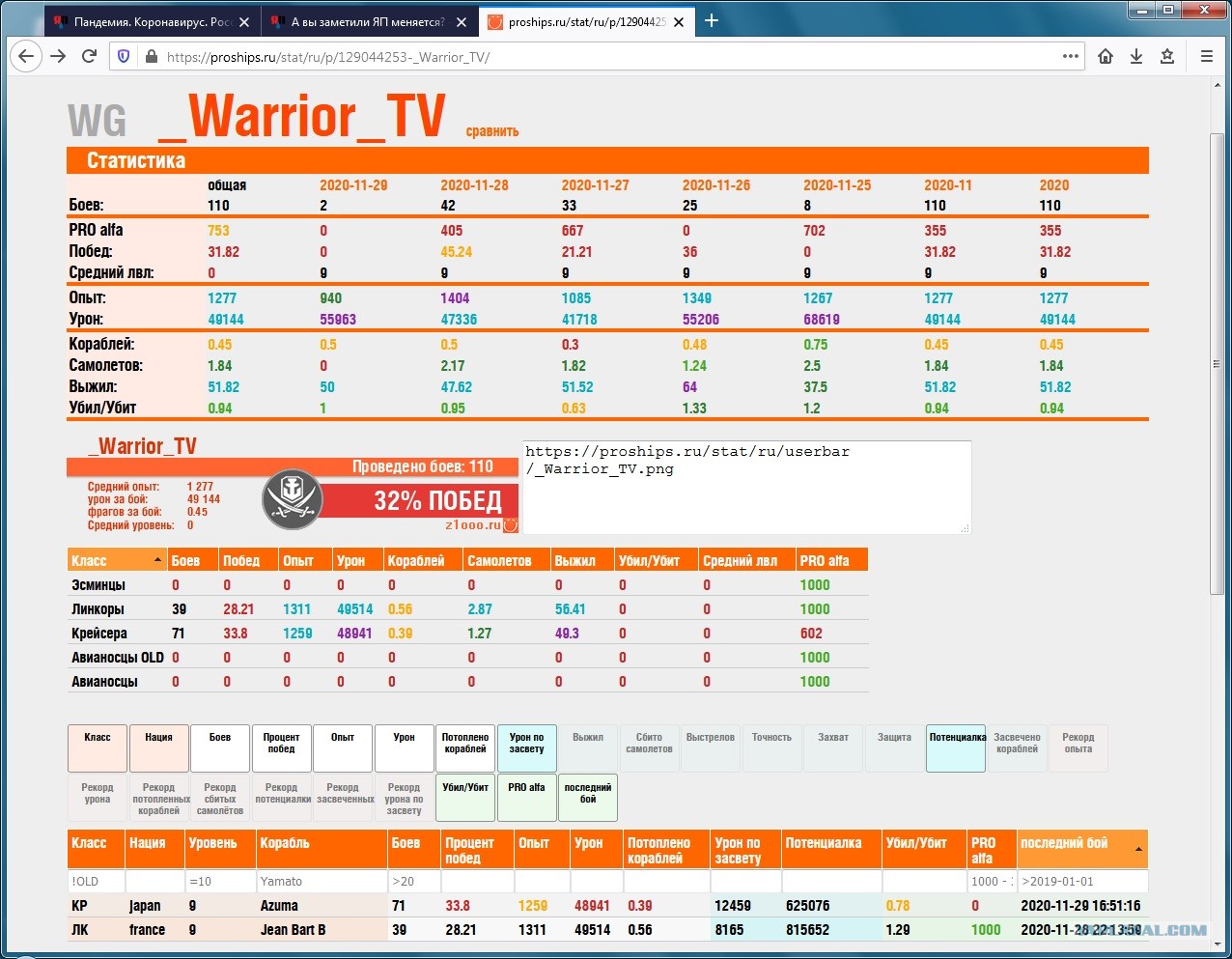Sort ships table by Потенциалка header
Viewport: 1232px width, 959px height.
[x=831, y=850]
